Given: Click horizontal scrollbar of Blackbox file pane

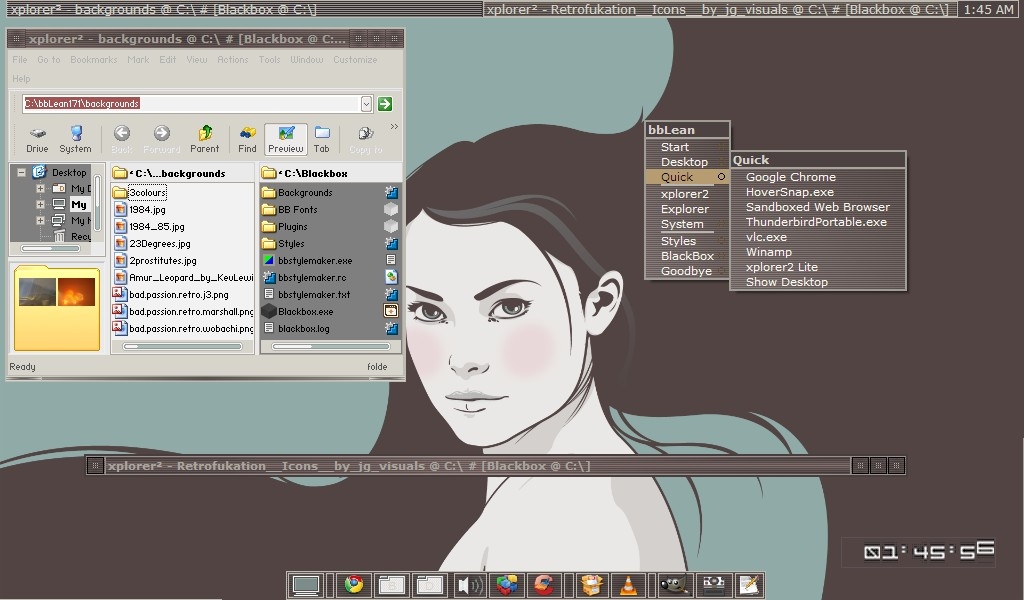Looking at the screenshot, I should click(331, 346).
